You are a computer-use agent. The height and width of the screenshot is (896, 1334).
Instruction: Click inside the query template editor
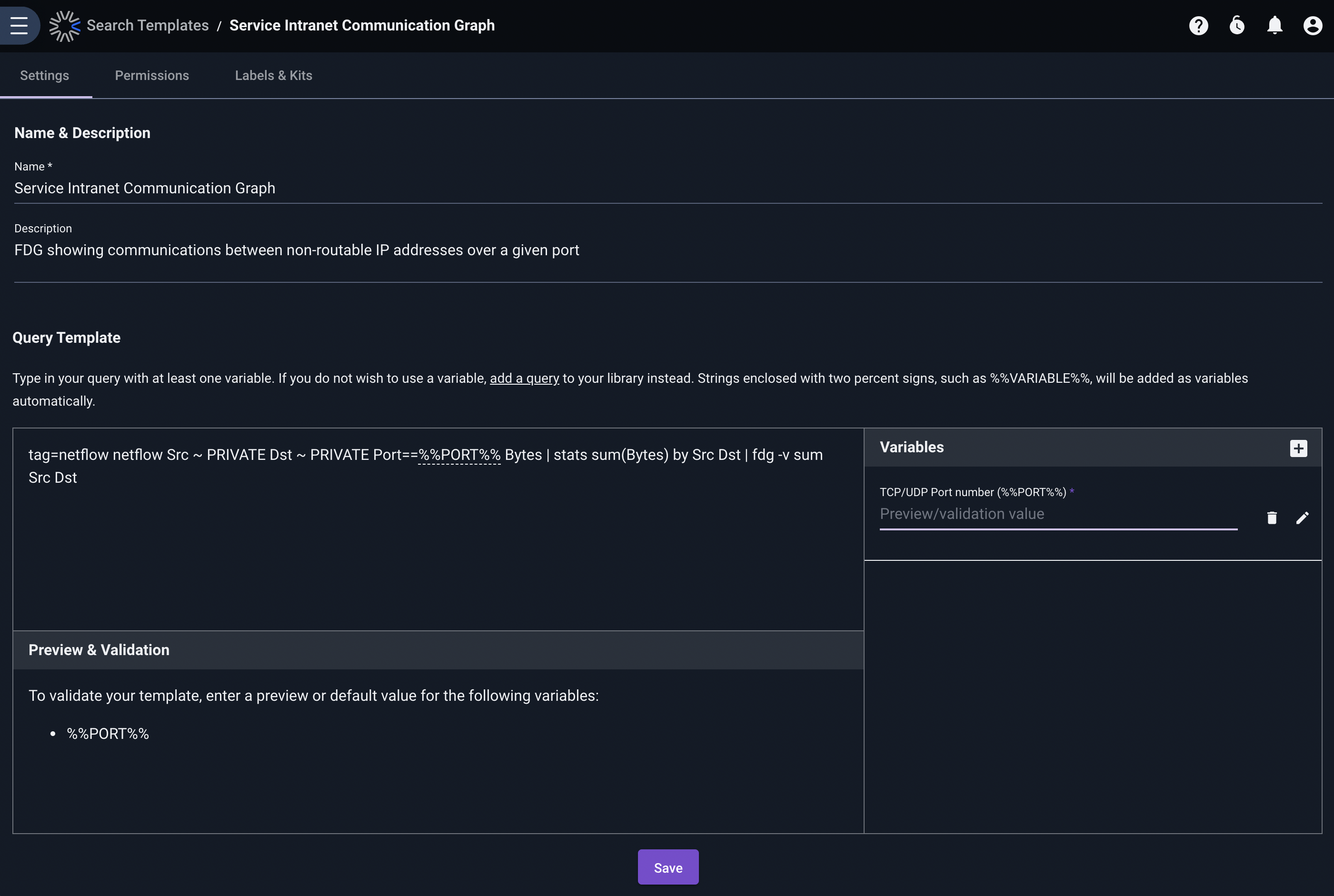pos(438,529)
